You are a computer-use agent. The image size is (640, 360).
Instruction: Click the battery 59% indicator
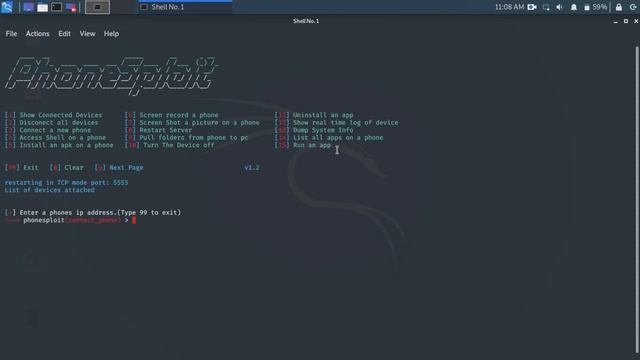pyautogui.click(x=596, y=7)
